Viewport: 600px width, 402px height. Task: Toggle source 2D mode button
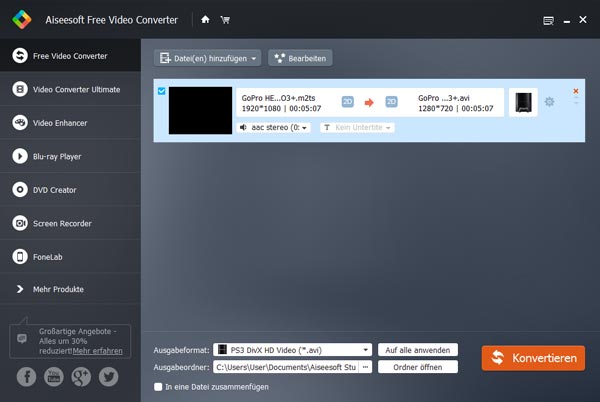348,101
